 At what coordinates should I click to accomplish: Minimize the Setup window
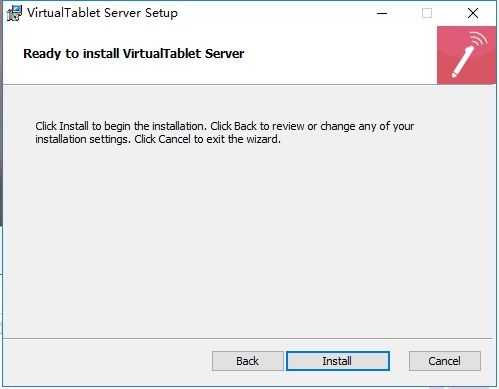pos(382,13)
